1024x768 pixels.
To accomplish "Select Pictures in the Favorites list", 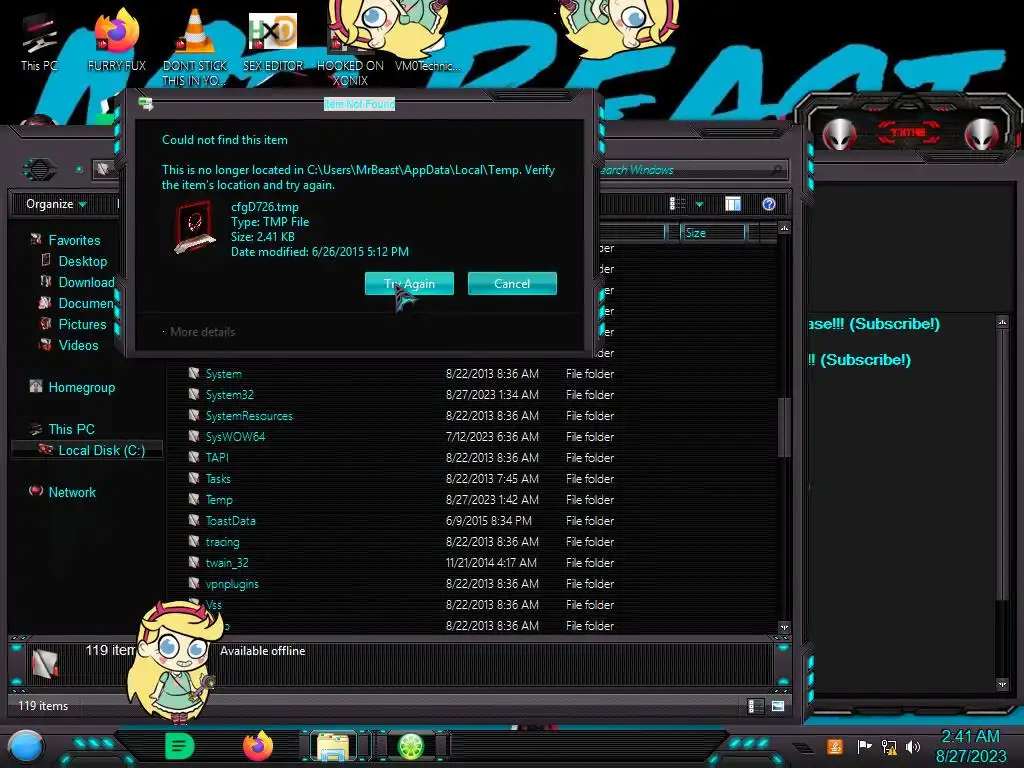I will 82,324.
